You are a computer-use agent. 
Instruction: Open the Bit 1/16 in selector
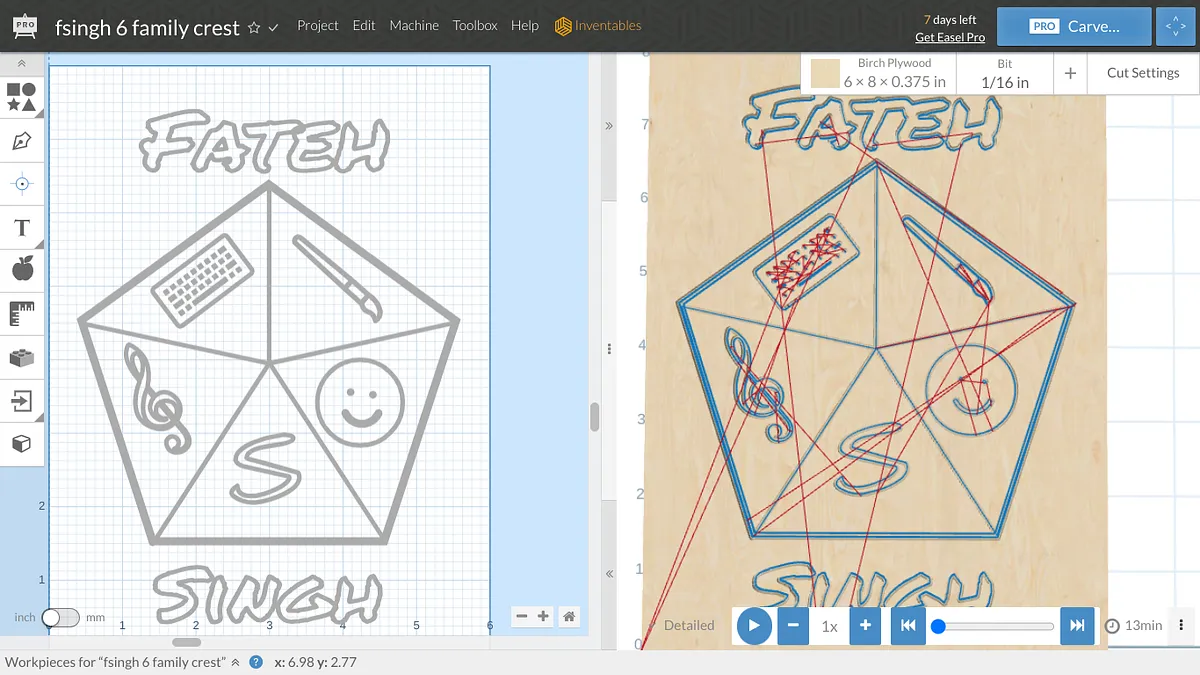1005,73
